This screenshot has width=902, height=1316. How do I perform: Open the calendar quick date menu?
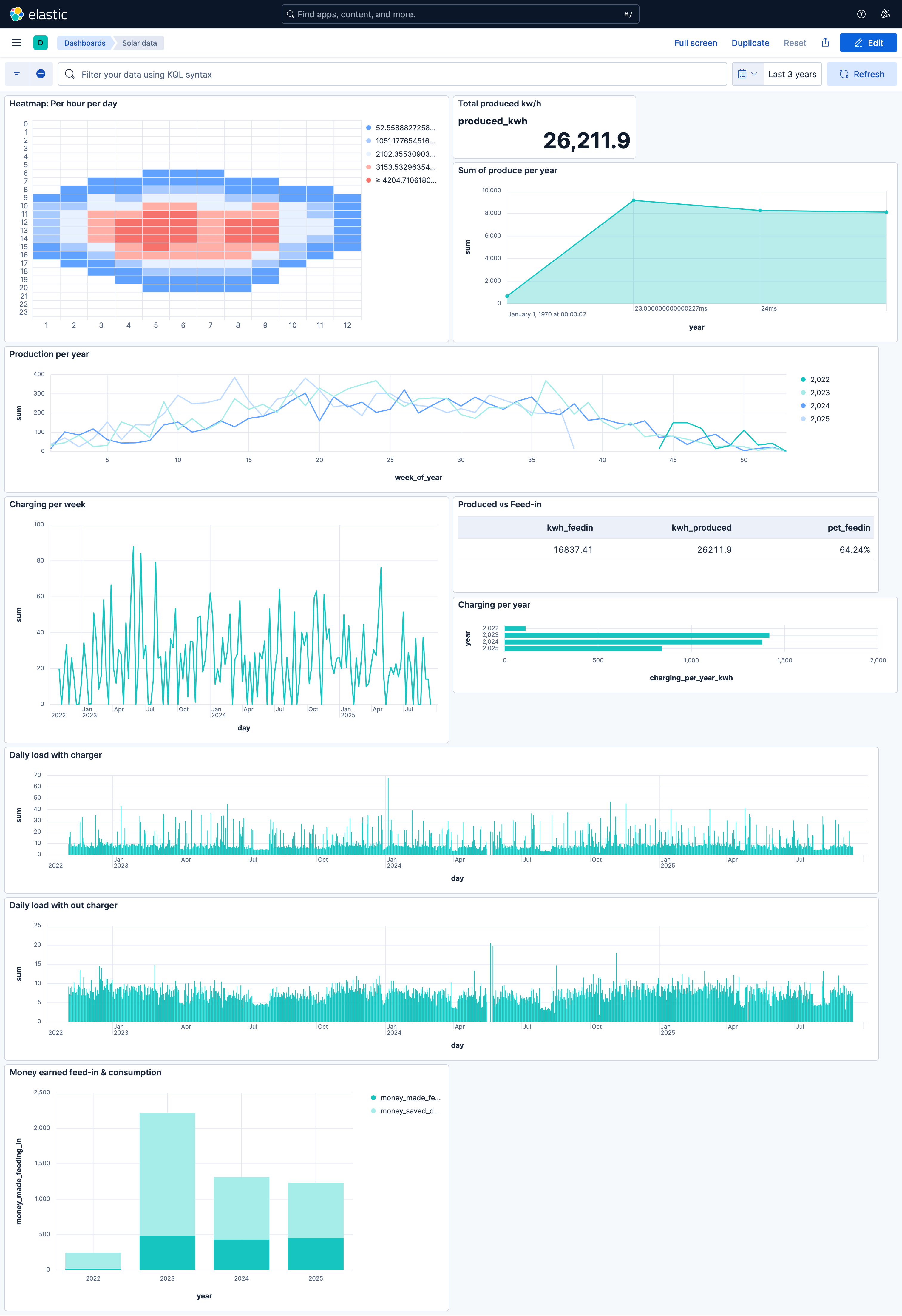tap(747, 74)
